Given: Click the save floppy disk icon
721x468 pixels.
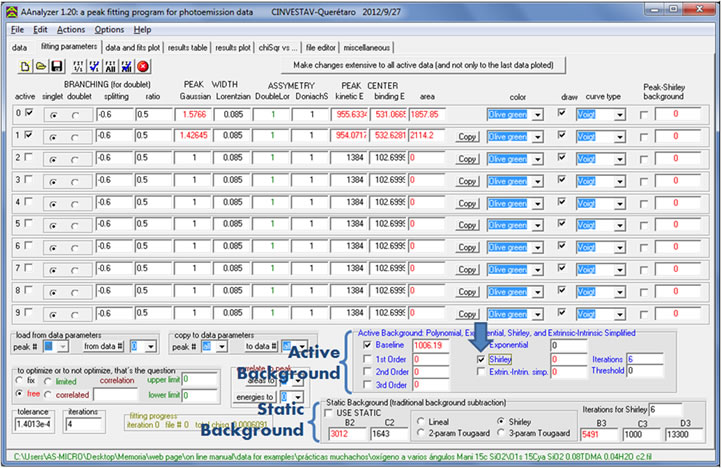Looking at the screenshot, I should tap(58, 66).
